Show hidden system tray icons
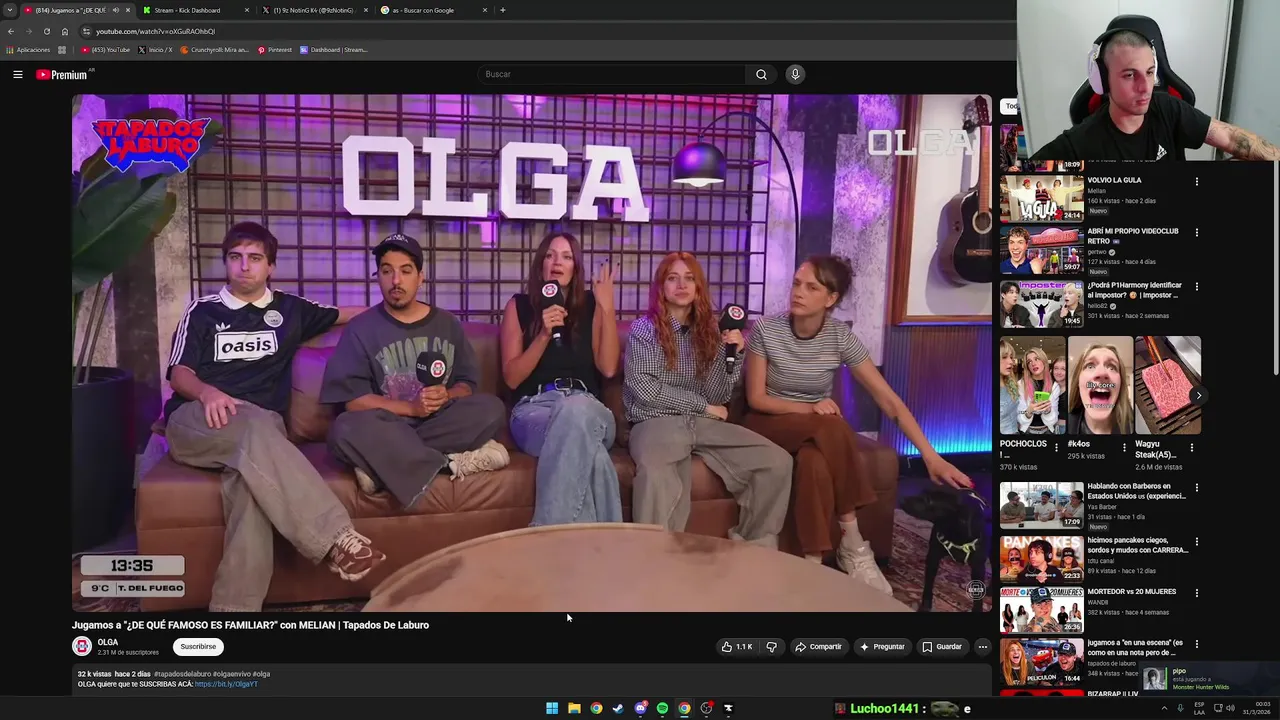Viewport: 1280px width, 720px height. tap(1164, 708)
